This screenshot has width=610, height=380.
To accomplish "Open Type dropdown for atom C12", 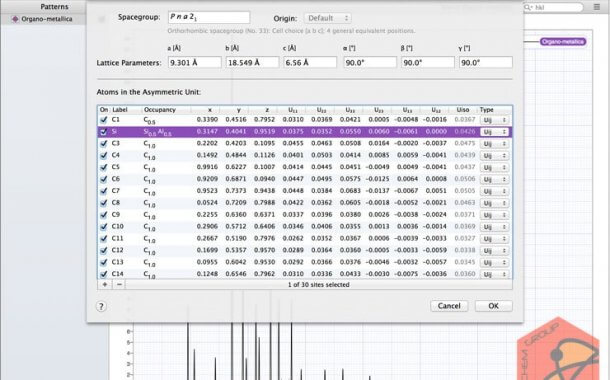I will click(x=494, y=251).
